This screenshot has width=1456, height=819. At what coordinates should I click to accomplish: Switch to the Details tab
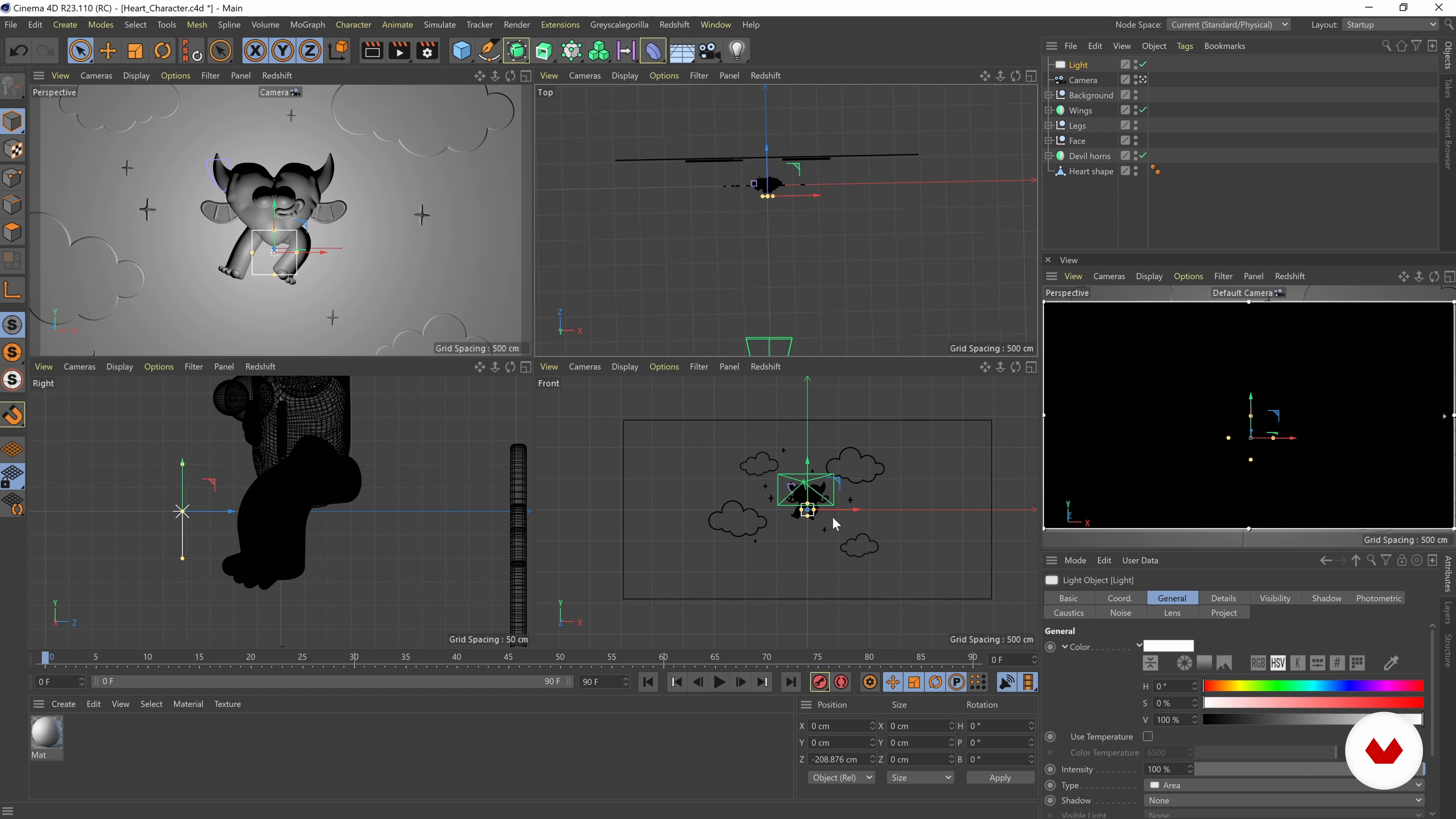[1223, 598]
